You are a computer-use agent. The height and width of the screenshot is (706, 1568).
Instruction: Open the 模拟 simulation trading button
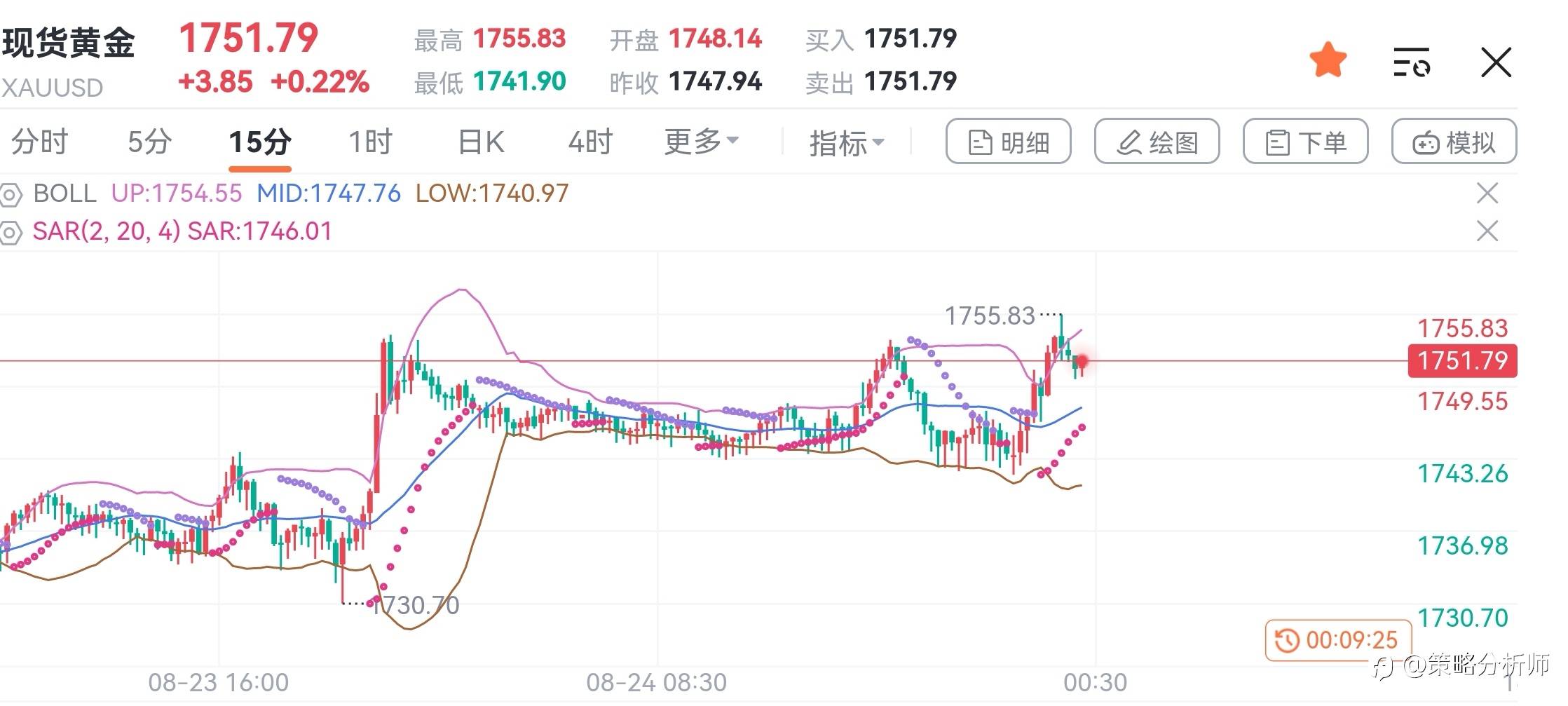1454,142
